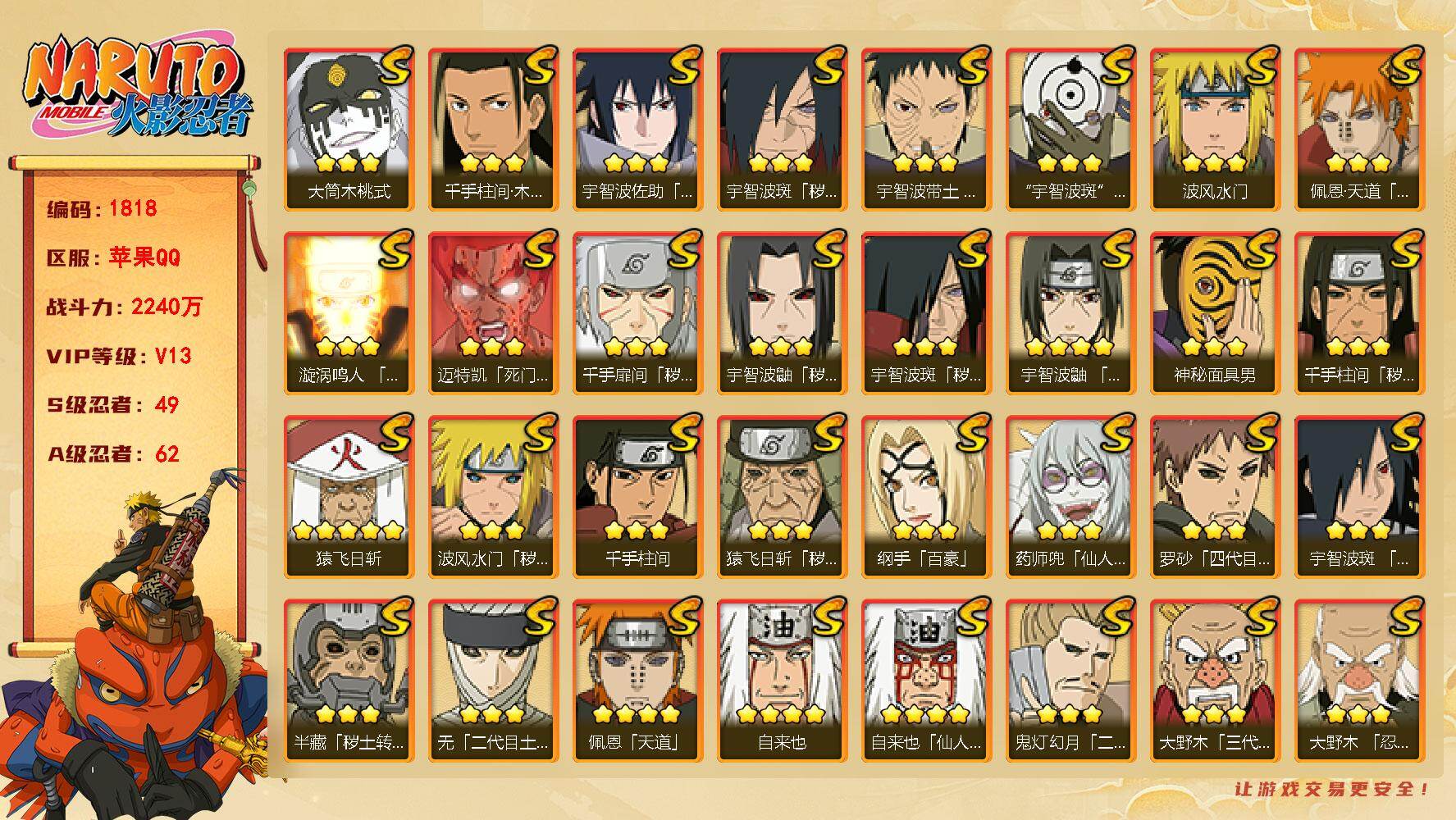Open the 纲手「百豪」 character card
Screen dimensions: 1456x820
[926, 497]
